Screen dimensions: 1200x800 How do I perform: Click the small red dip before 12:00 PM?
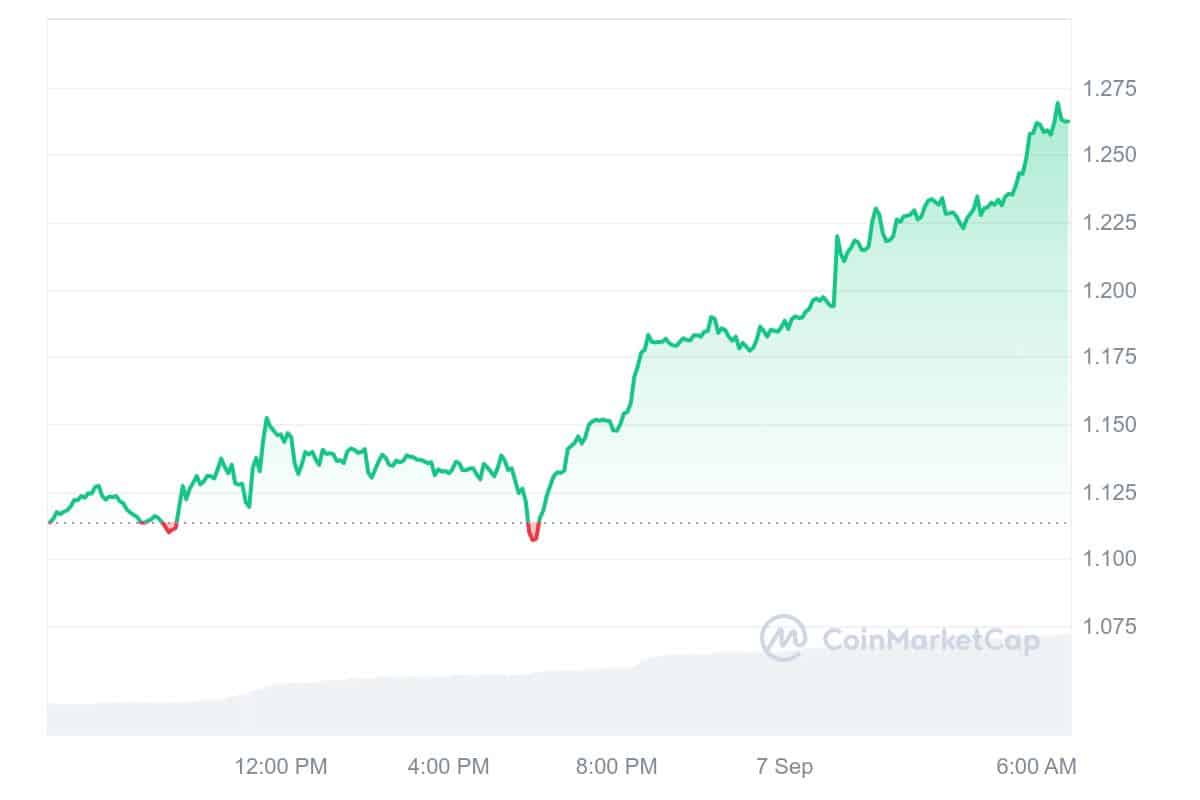coord(170,529)
